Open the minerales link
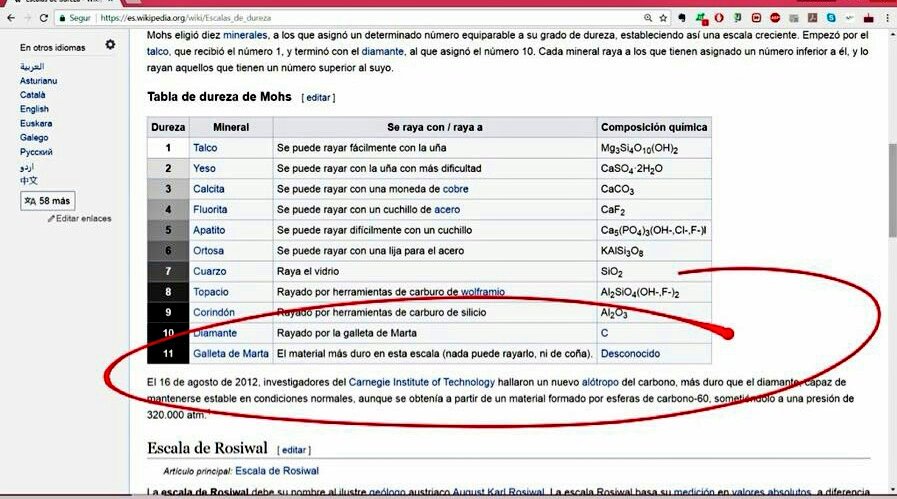Image resolution: width=897 pixels, height=499 pixels. (x=245, y=35)
